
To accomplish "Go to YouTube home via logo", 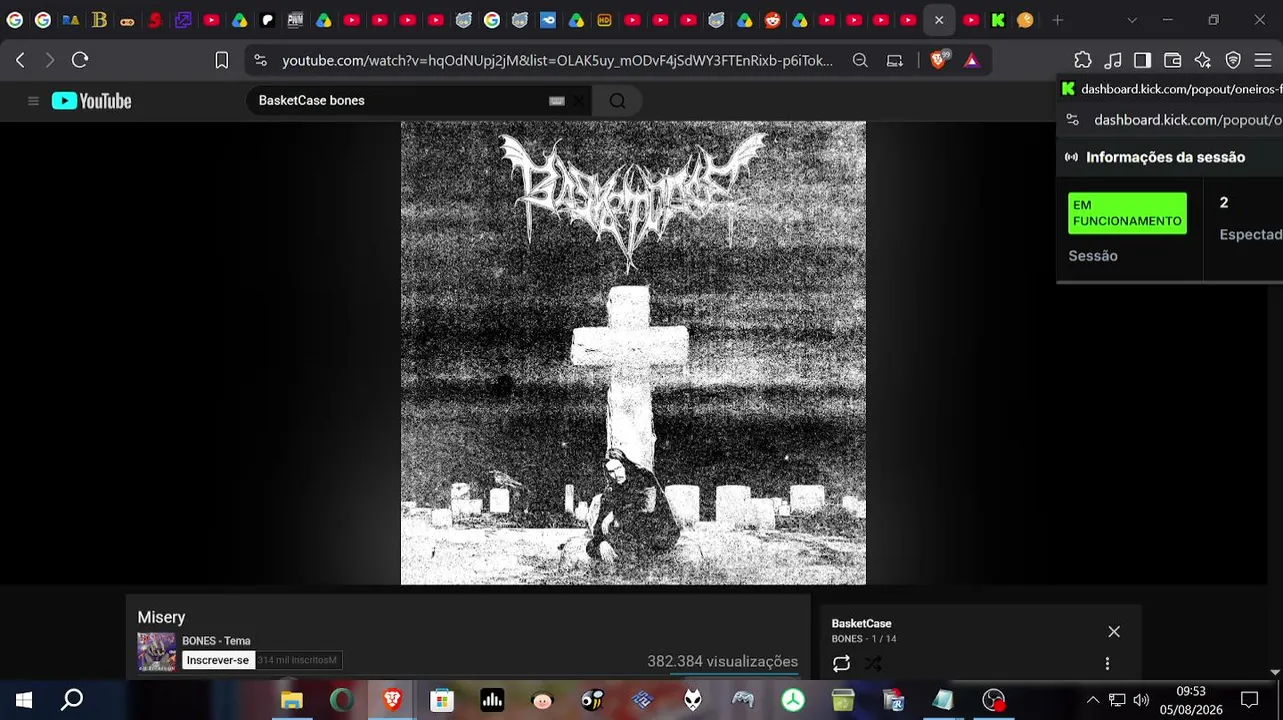I will point(92,101).
